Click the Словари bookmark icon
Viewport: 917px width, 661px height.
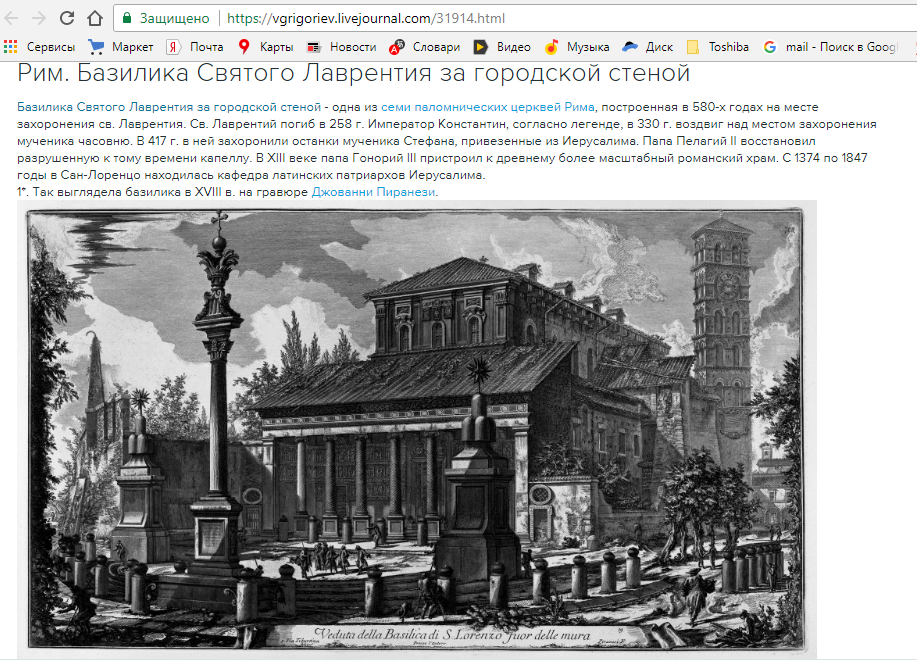pyautogui.click(x=397, y=47)
